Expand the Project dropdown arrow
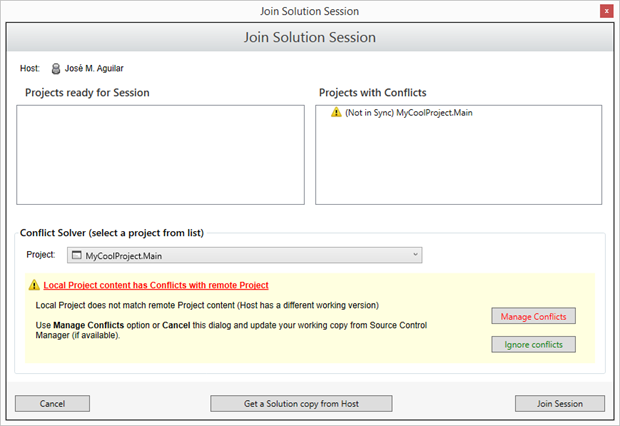The image size is (620, 426). 415,256
